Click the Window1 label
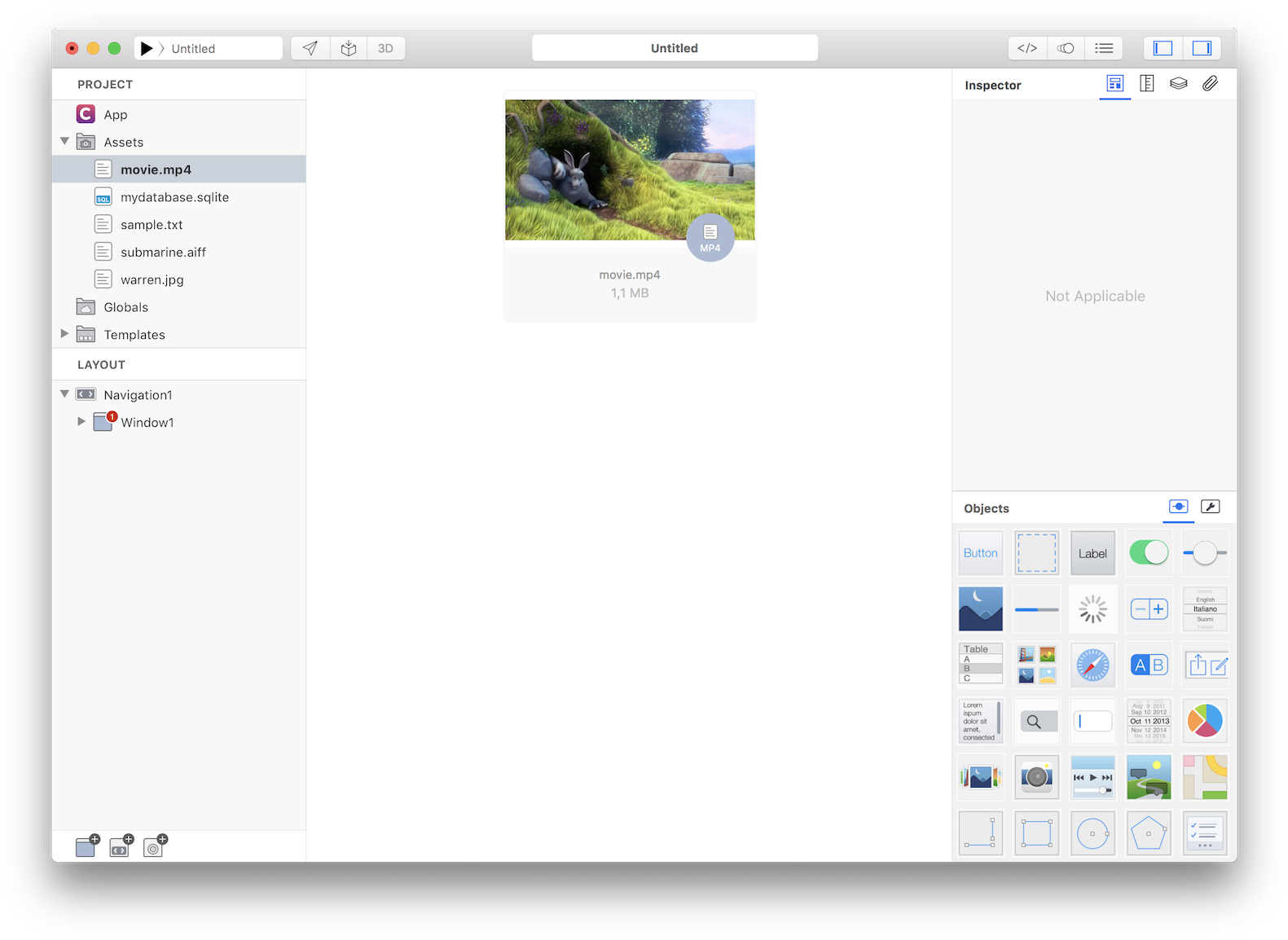The width and height of the screenshot is (1288, 940). click(147, 423)
